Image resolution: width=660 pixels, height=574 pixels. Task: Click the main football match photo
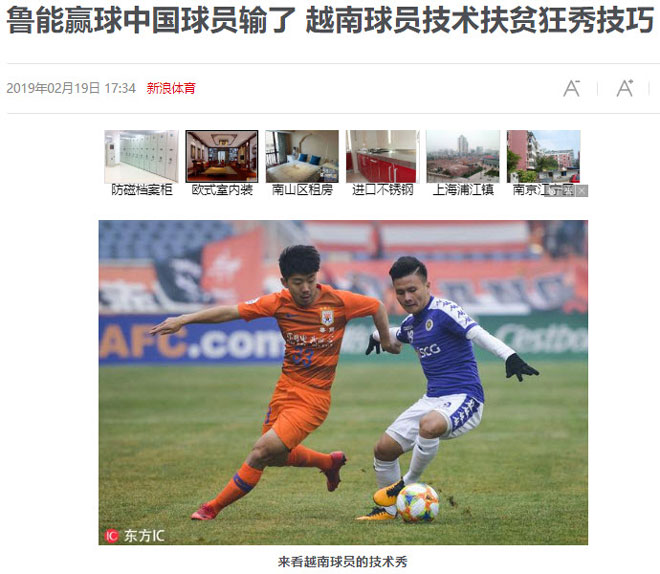[343, 382]
